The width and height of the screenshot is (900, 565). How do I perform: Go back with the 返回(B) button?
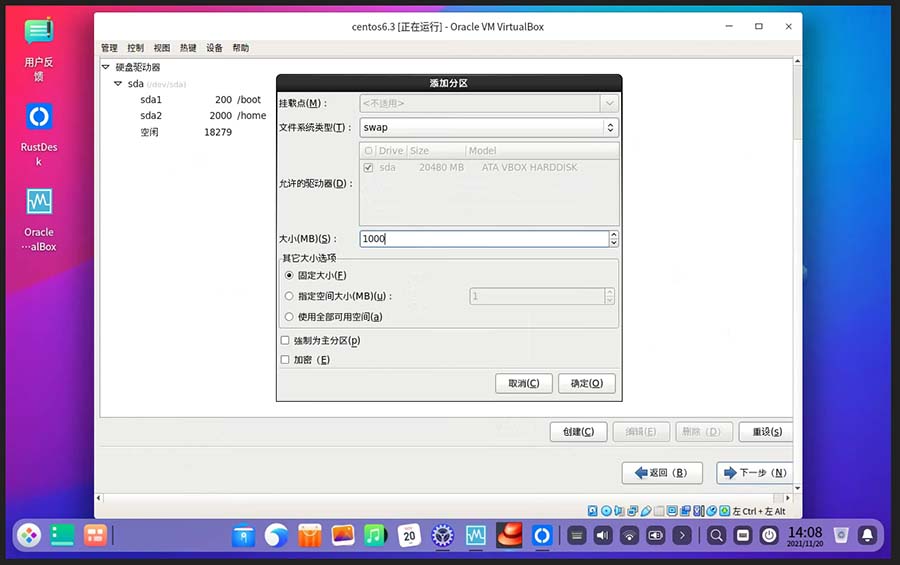pyautogui.click(x=662, y=473)
